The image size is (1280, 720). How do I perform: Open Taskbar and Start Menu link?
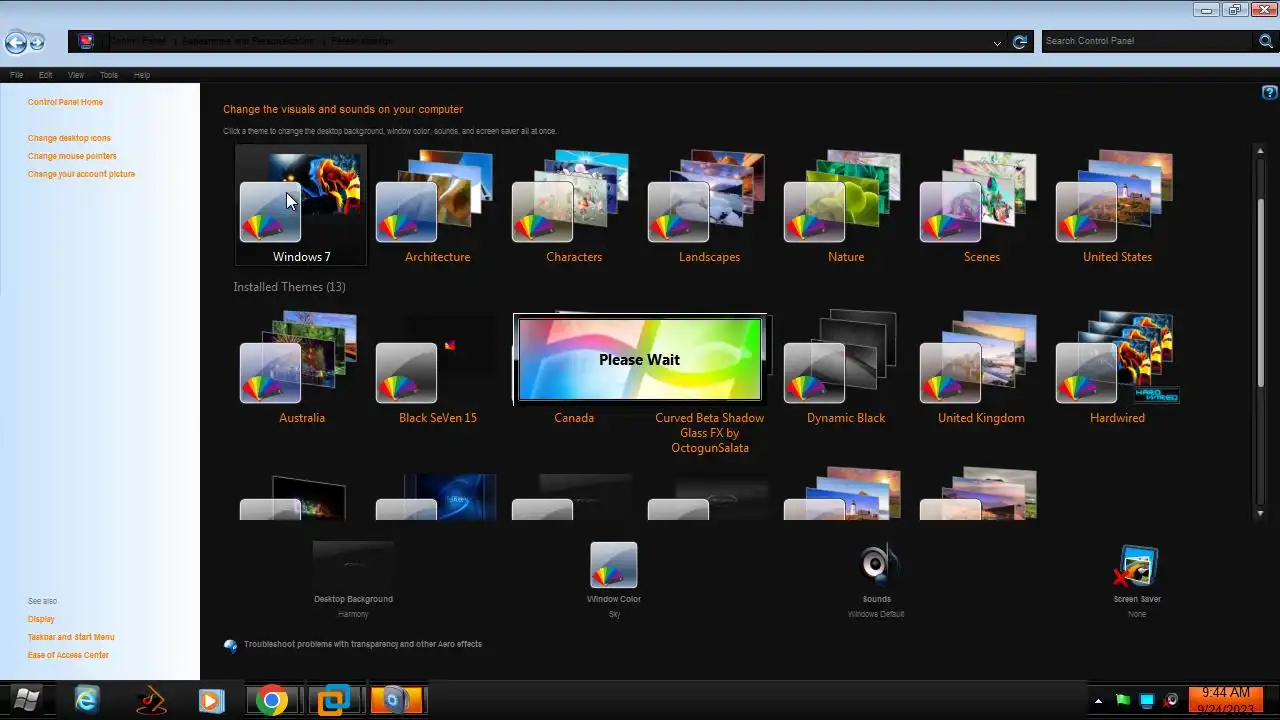[x=71, y=637]
